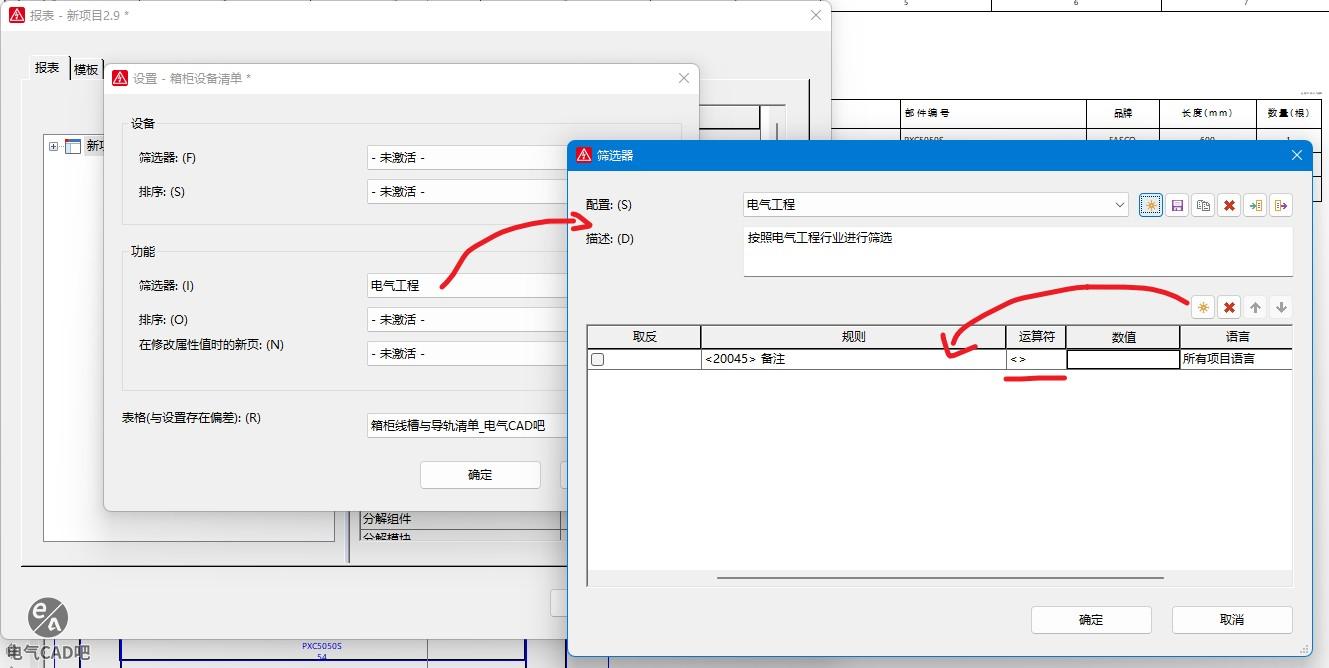The height and width of the screenshot is (668, 1329).
Task: Click the 规则 column header
Action: point(853,337)
